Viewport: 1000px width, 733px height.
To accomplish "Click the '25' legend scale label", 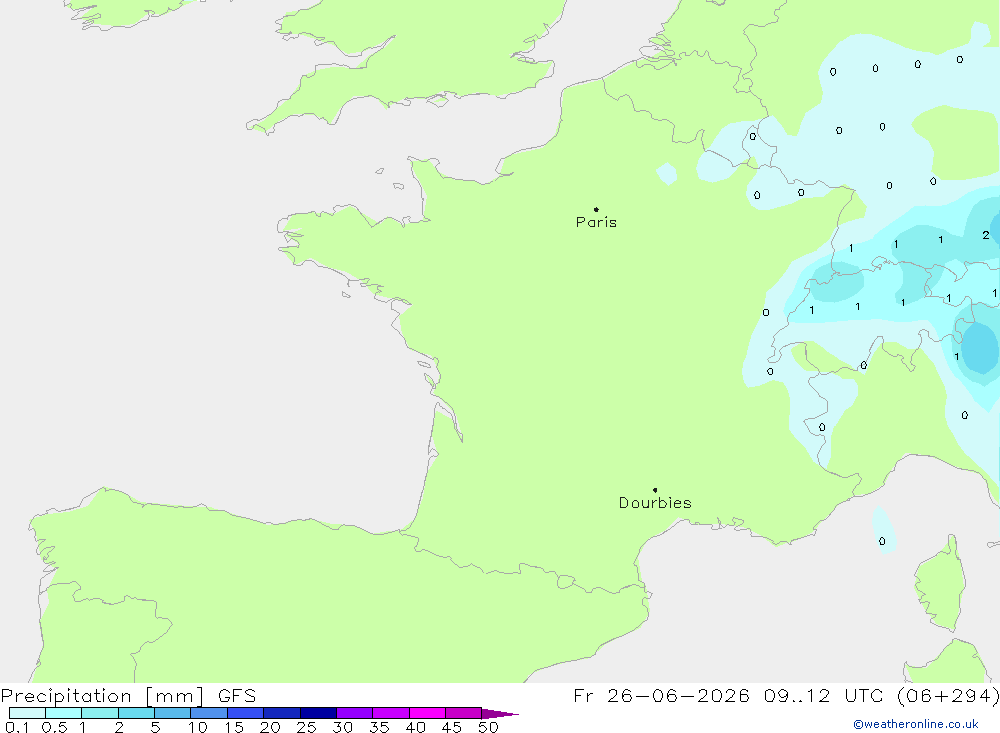I will [307, 727].
